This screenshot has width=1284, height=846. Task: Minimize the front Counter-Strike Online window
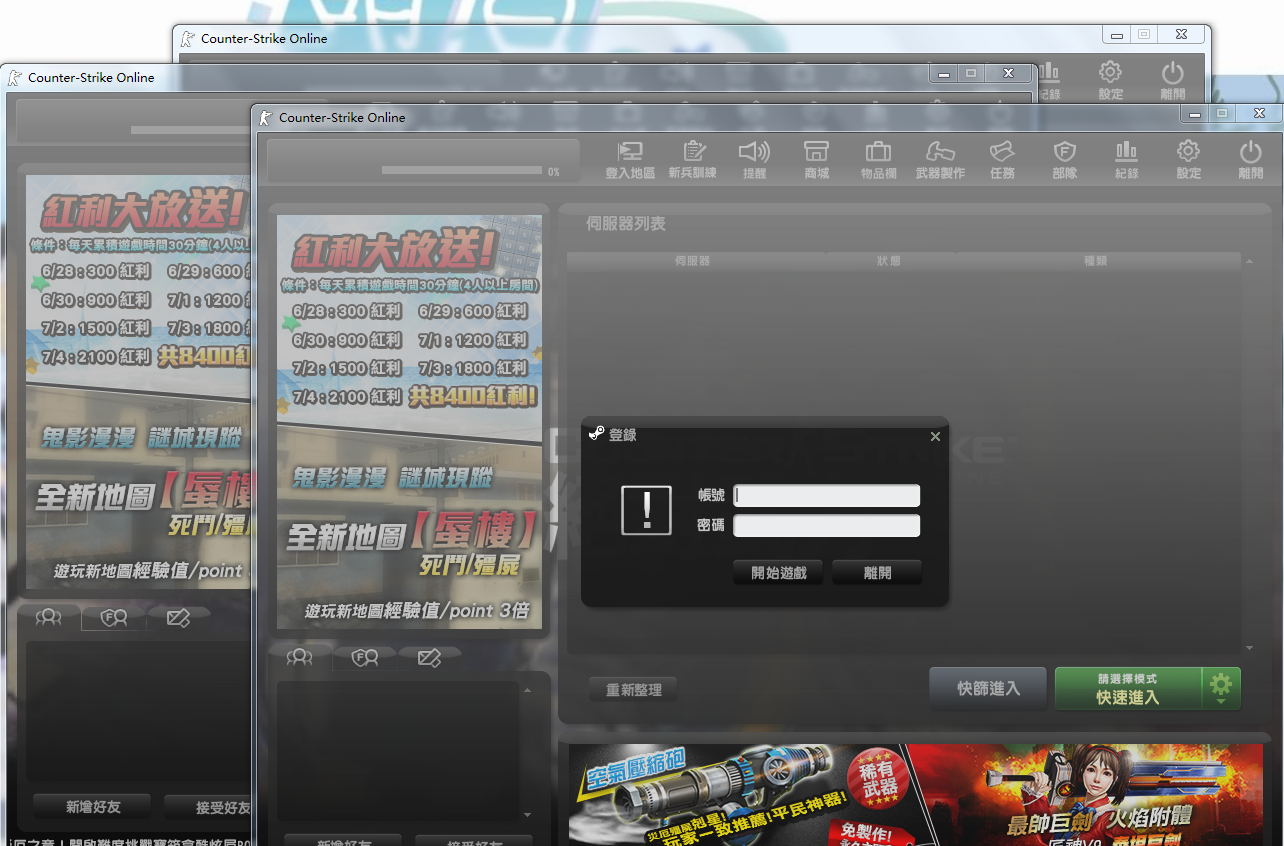1194,114
